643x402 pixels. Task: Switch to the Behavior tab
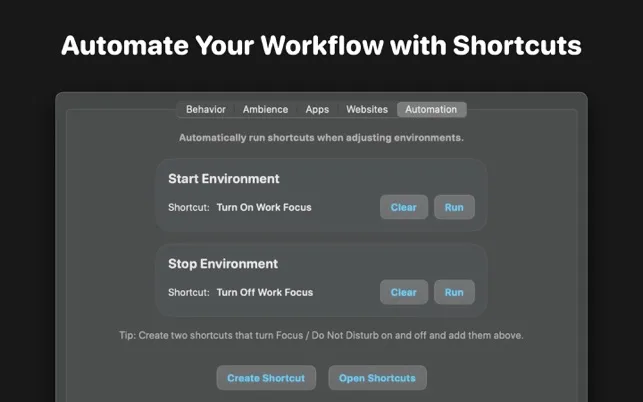206,110
